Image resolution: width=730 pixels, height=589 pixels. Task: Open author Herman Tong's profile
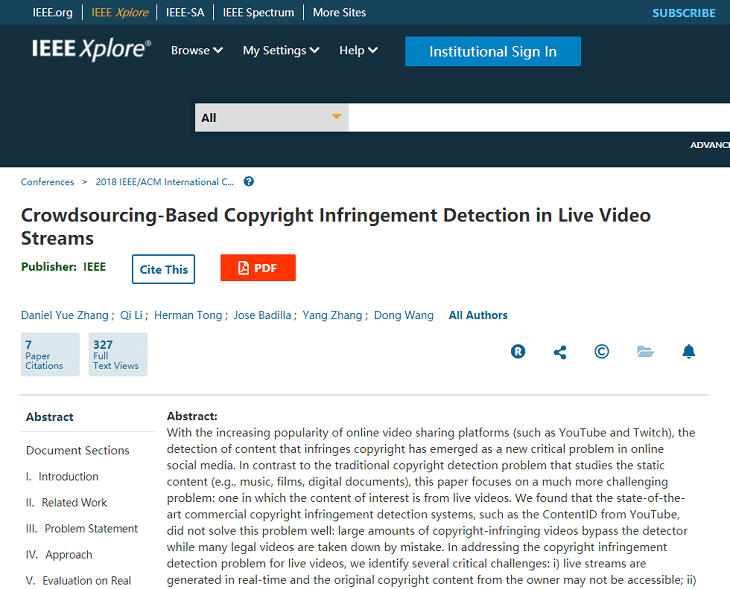pyautogui.click(x=188, y=315)
